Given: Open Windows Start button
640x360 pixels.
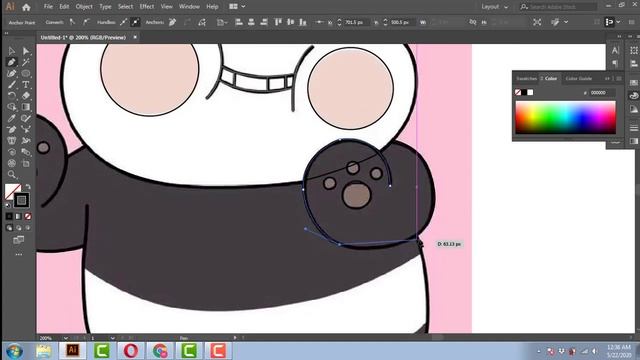Looking at the screenshot, I should pos(15,351).
